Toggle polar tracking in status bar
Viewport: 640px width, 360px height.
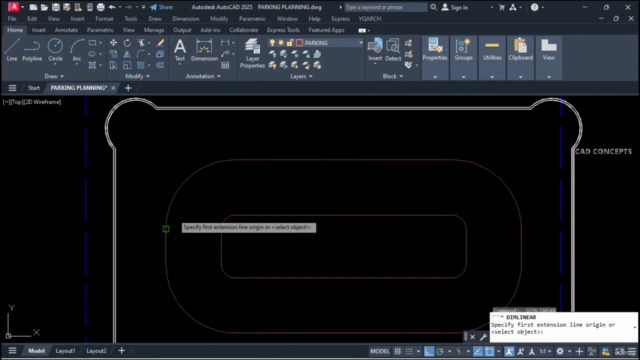tap(440, 351)
